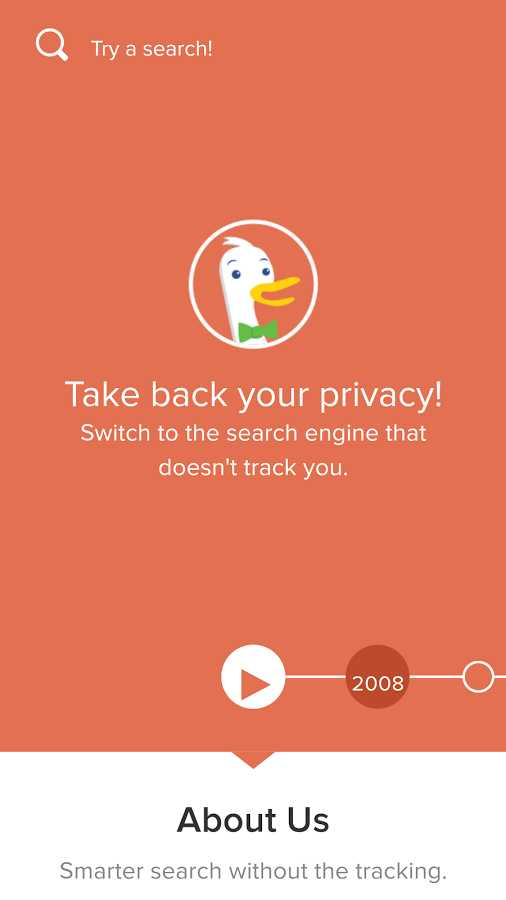Jump to the empty circle after 2008
This screenshot has height=900, width=506.
[478, 677]
